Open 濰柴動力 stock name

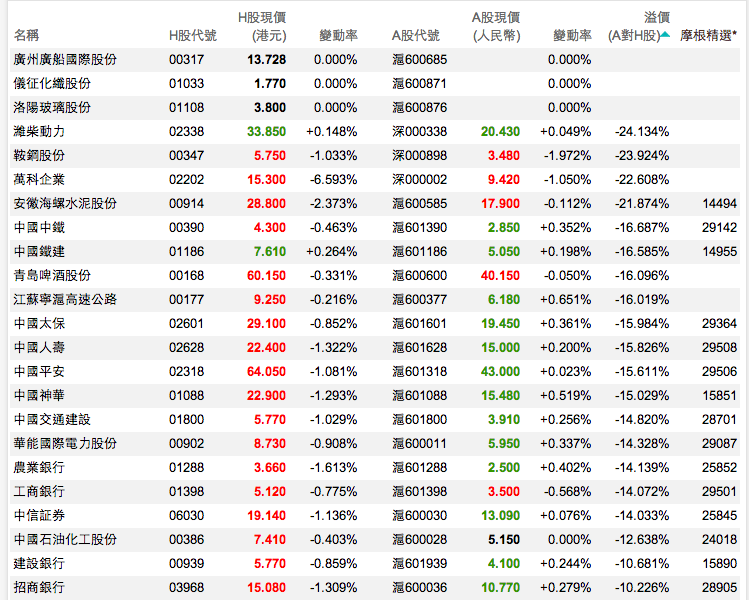click(39, 131)
